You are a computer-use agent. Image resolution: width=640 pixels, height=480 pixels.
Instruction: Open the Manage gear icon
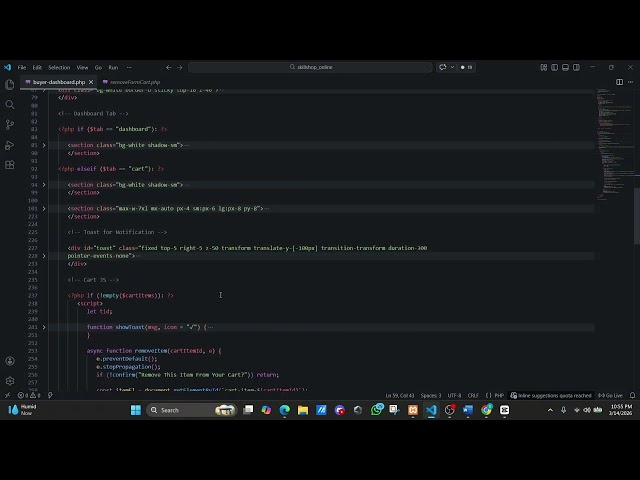point(10,380)
